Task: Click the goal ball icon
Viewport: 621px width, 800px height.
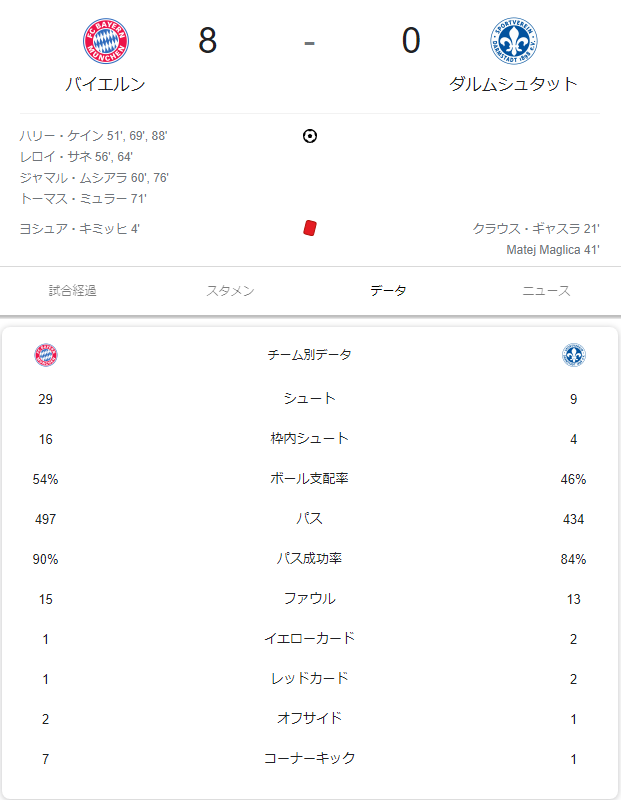Action: [310, 136]
